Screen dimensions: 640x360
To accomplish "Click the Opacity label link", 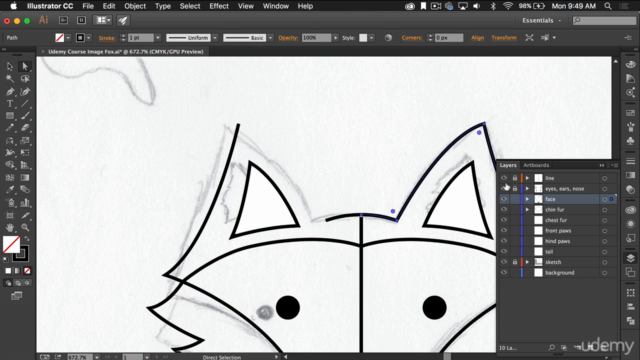I will coord(288,38).
